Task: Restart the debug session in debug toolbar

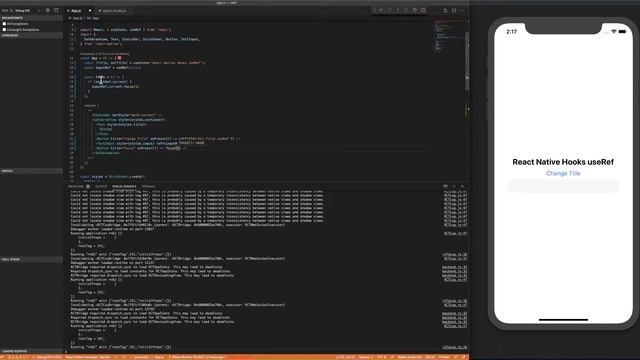Action: click(415, 10)
